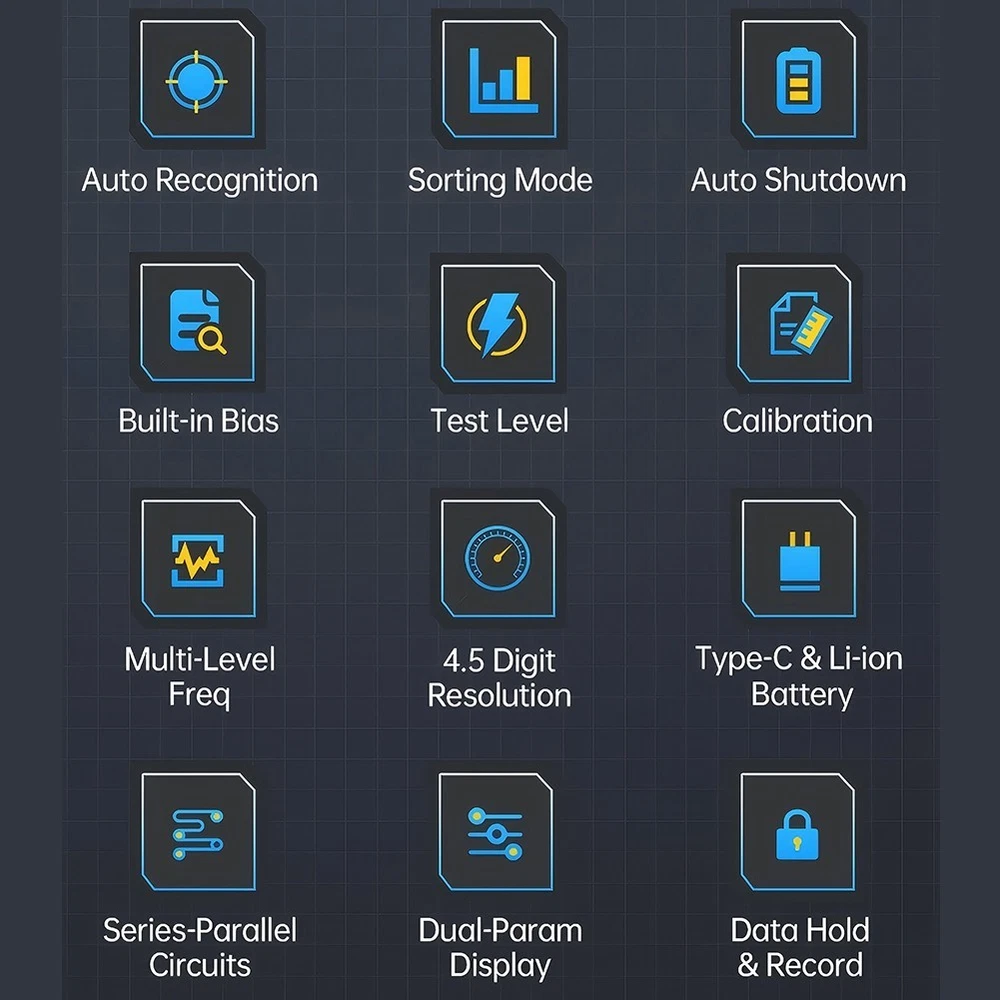Click the Multi-Level Freq waveform icon

(x=198, y=559)
